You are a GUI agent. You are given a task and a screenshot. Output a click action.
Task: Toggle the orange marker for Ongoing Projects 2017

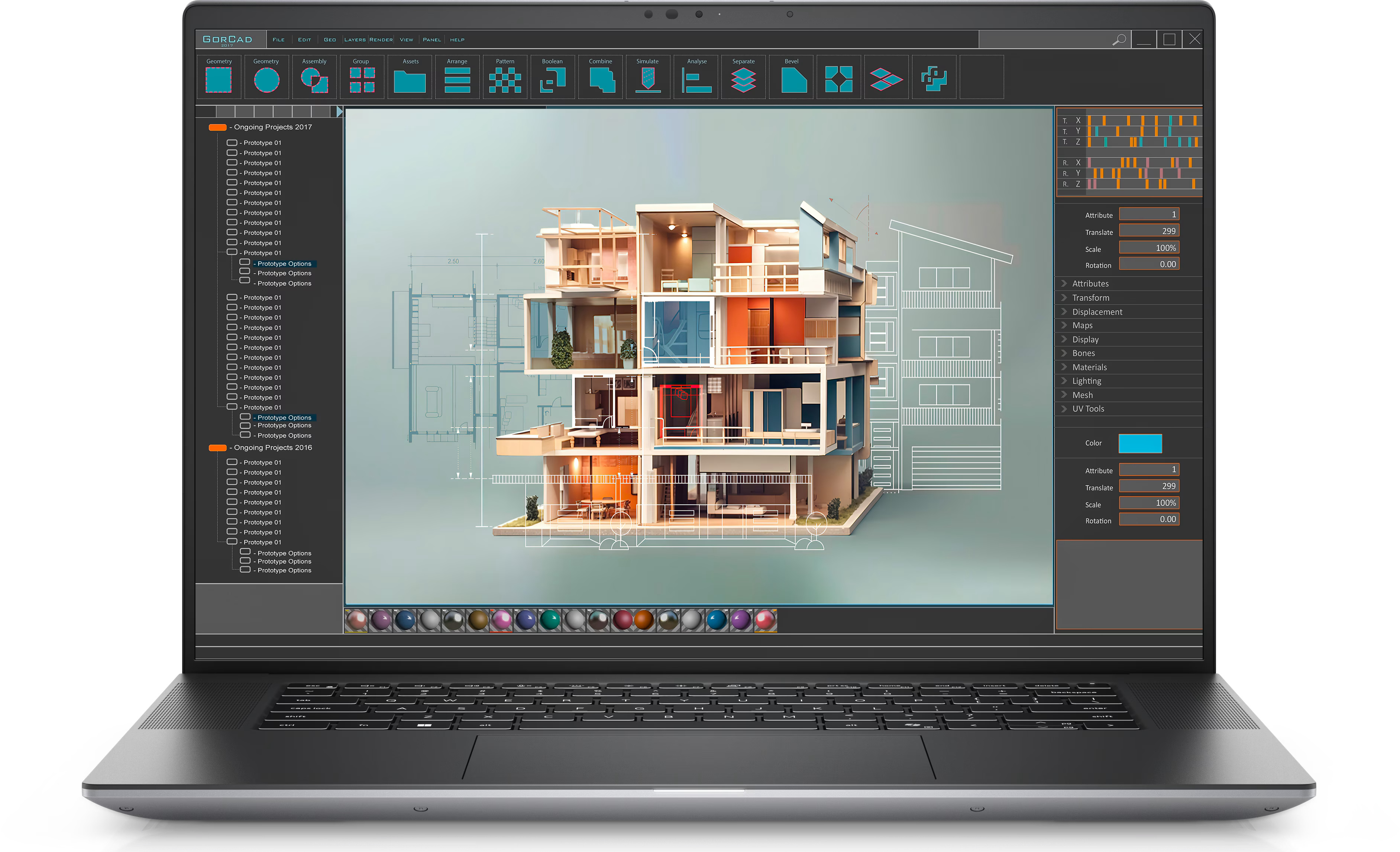pos(218,127)
